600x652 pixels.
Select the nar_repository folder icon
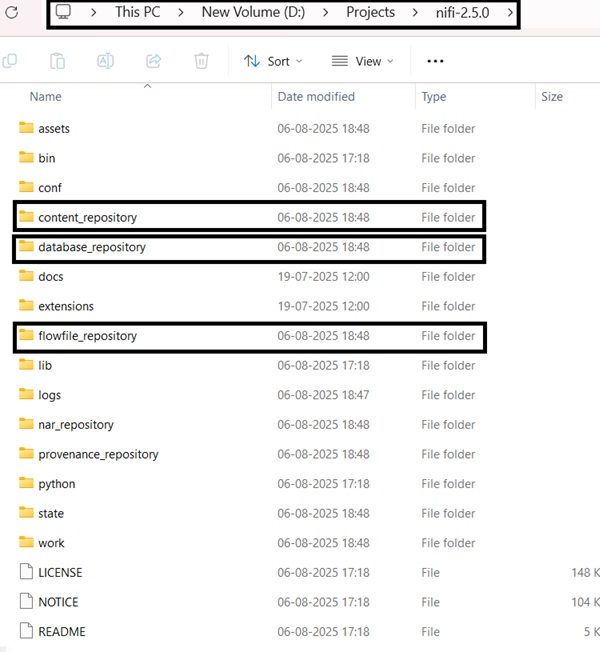click(x=26, y=424)
